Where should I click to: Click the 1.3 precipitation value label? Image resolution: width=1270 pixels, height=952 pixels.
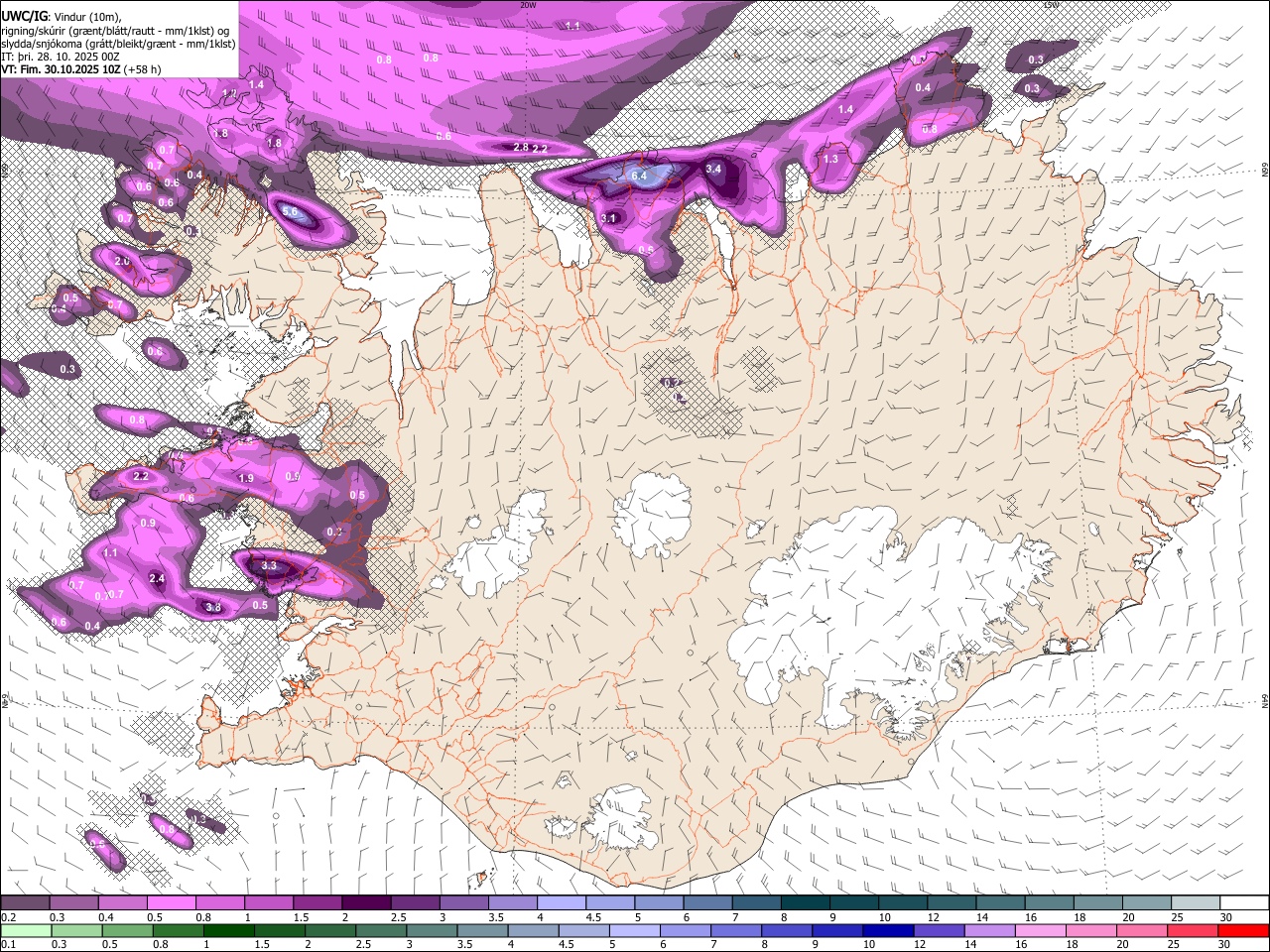click(830, 159)
